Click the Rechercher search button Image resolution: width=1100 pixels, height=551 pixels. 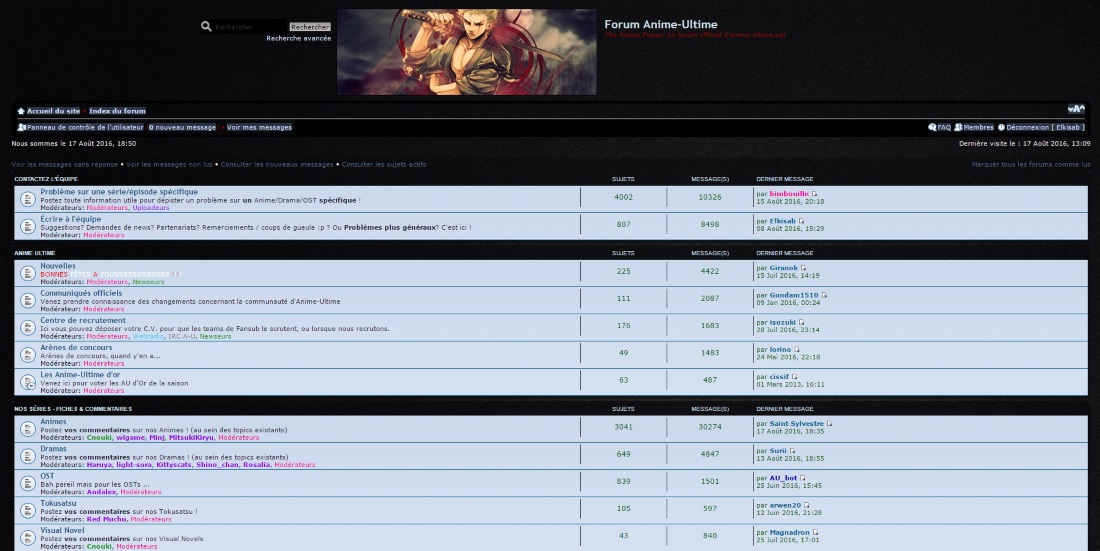310,27
